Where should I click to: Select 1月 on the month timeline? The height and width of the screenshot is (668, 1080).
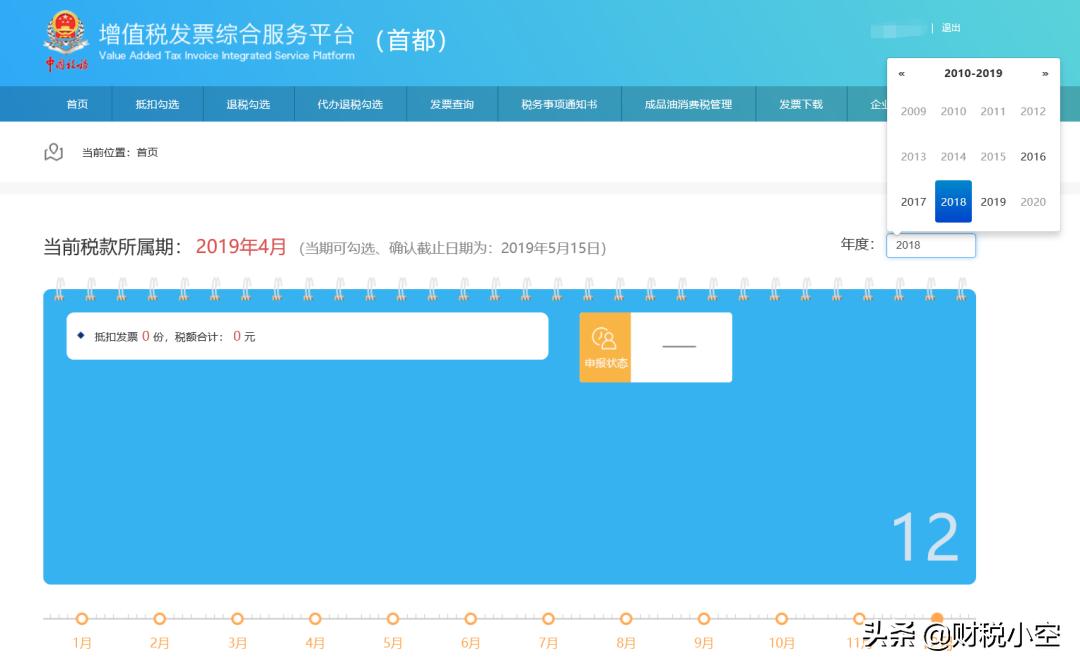coord(81,620)
